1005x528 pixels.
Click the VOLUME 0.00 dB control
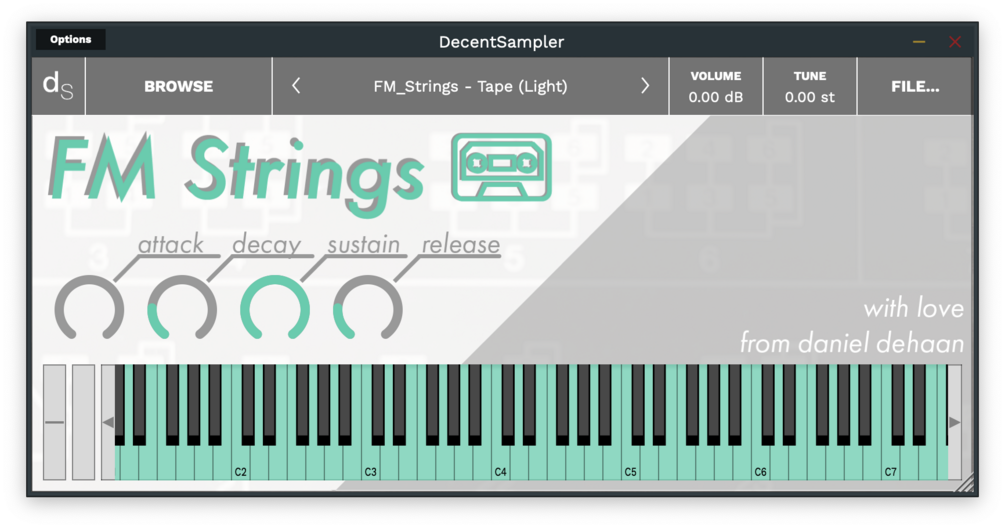click(x=716, y=87)
